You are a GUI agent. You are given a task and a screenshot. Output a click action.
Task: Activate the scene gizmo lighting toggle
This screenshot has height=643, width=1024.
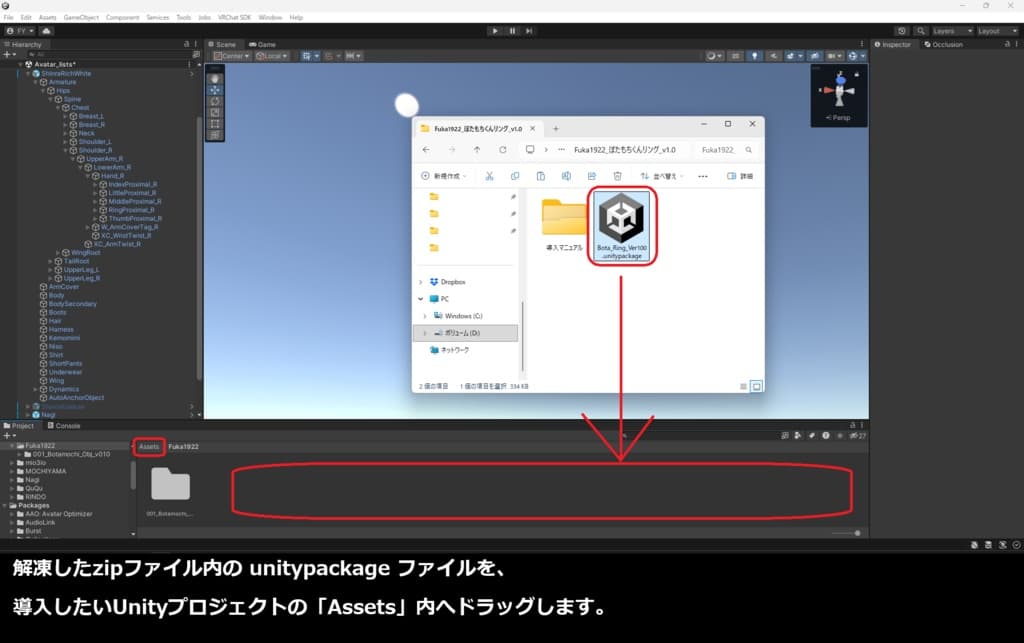[754, 55]
